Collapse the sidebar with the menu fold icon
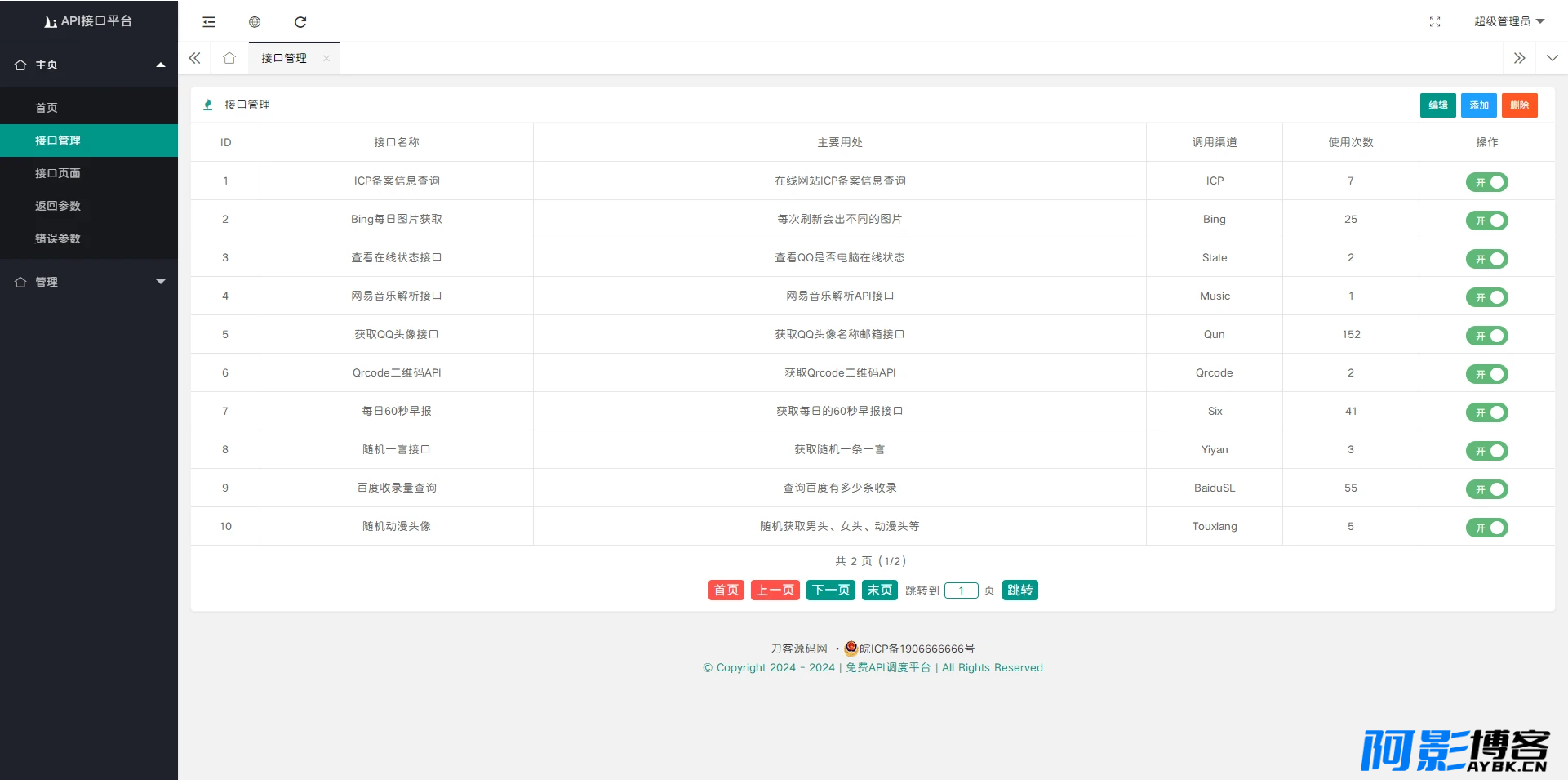 tap(209, 22)
